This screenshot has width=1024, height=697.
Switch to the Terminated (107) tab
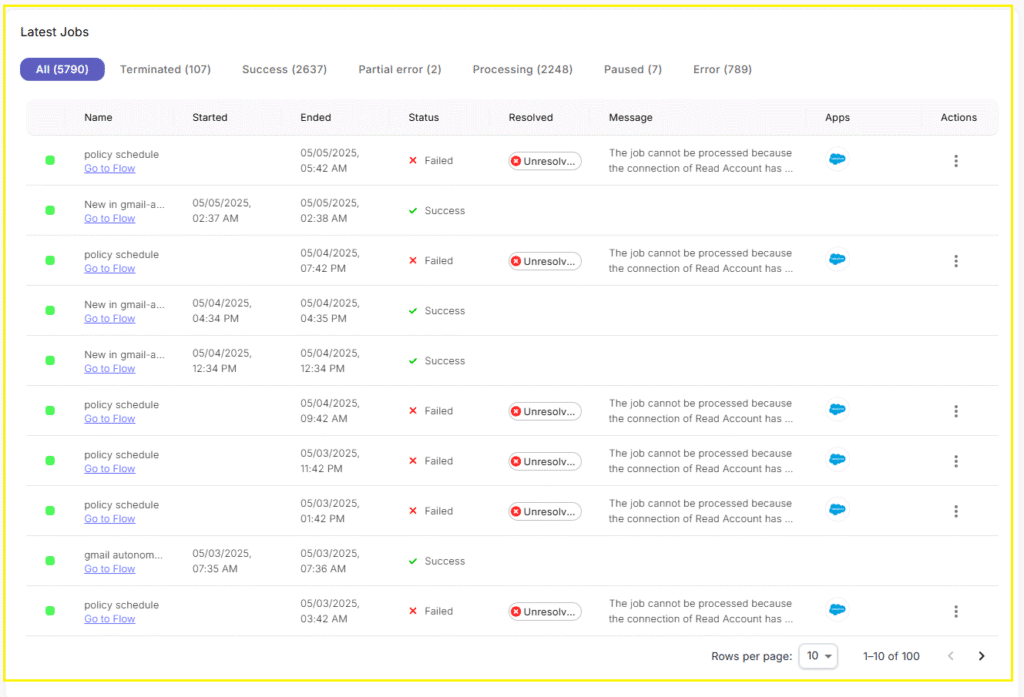tap(165, 69)
